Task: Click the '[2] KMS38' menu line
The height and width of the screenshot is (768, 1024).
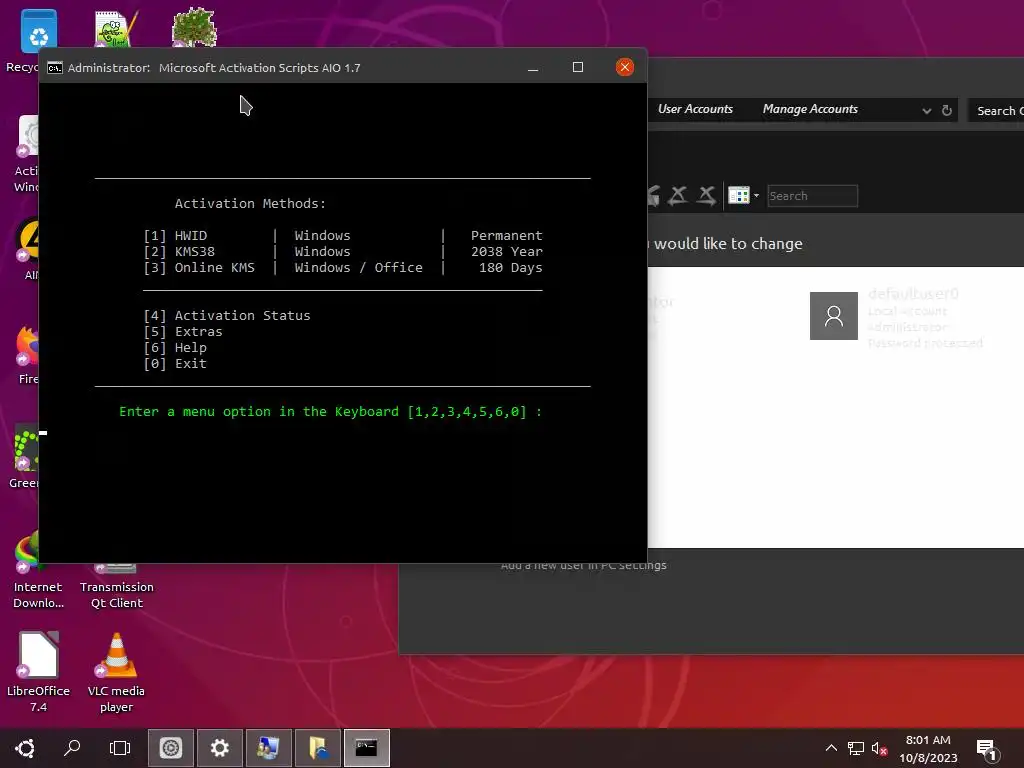Action: click(x=342, y=251)
